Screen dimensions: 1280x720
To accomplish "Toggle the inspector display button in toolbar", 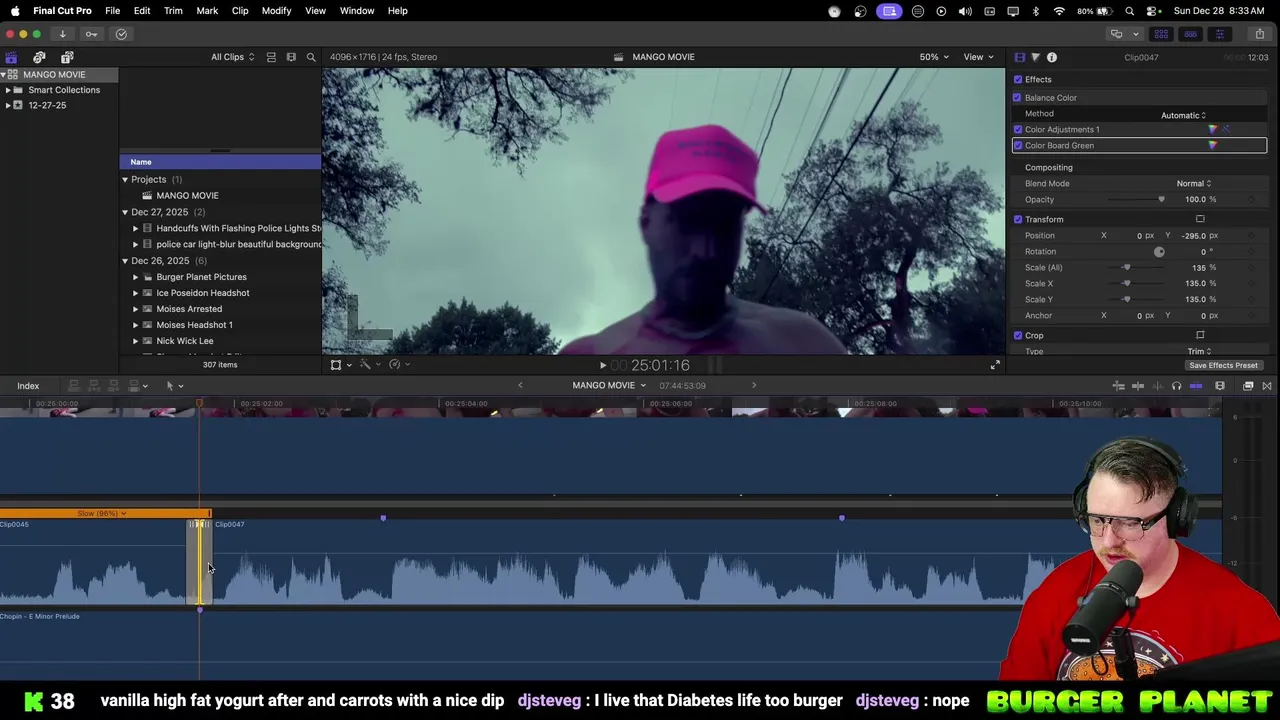I will pos(1219,34).
